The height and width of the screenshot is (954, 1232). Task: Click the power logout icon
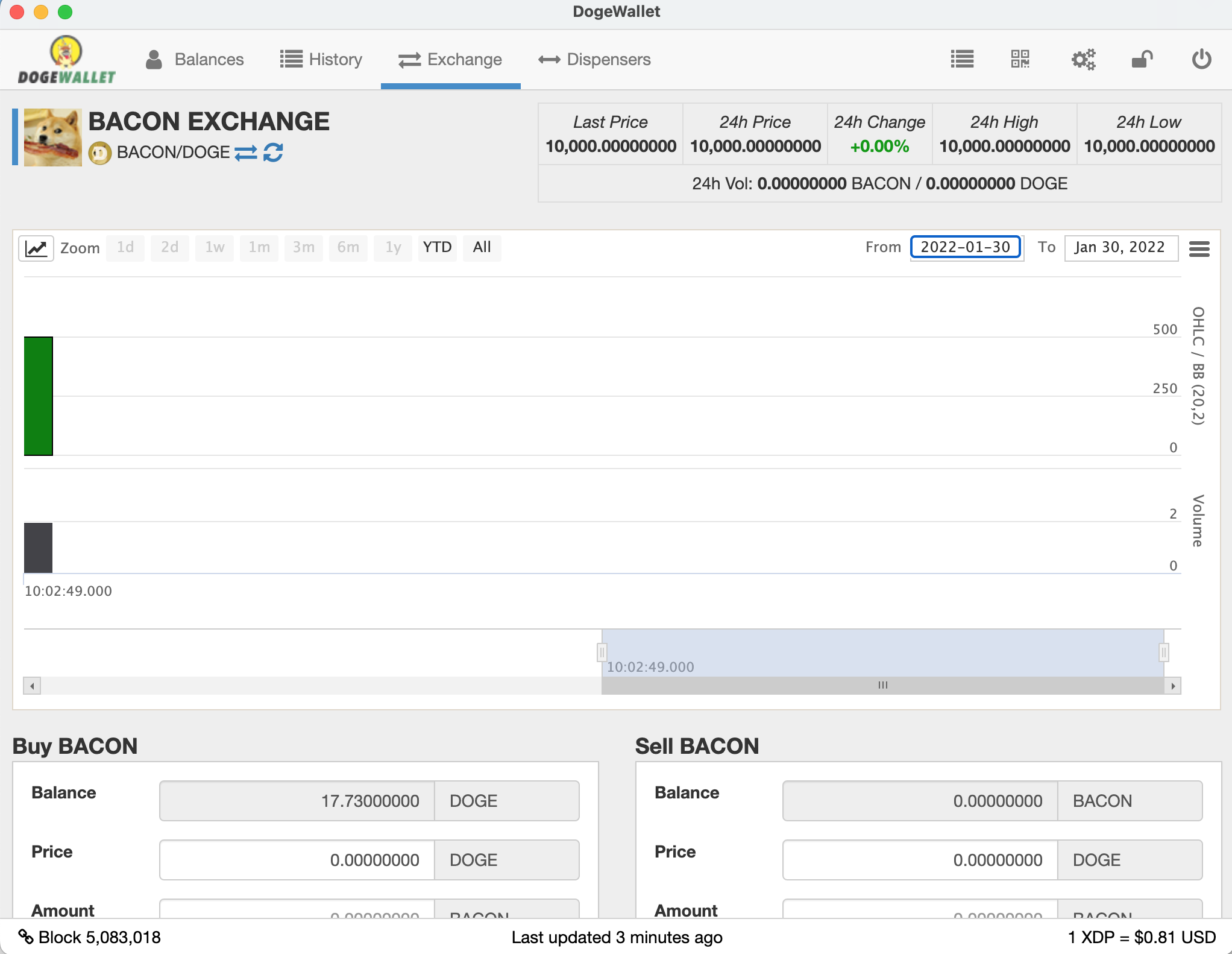(1201, 59)
